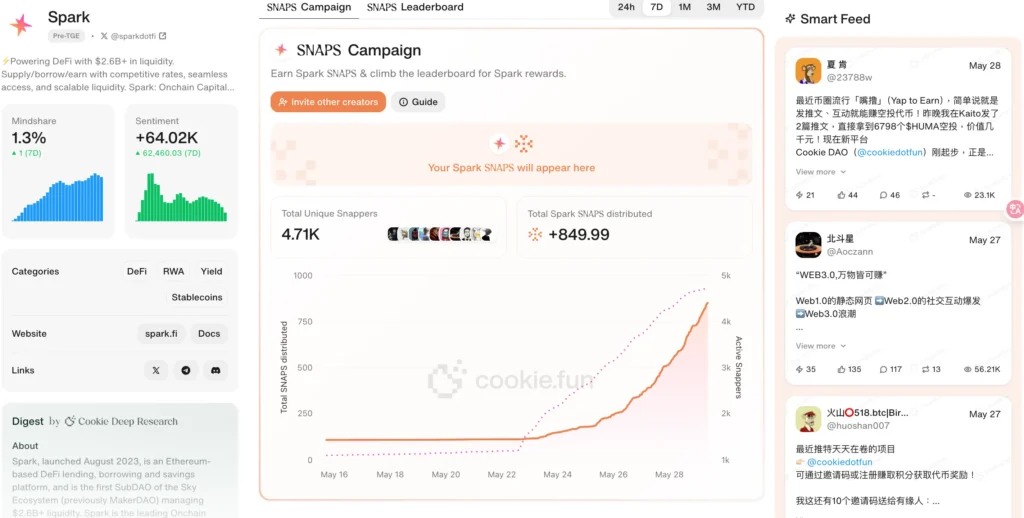Click the translate floating icon
The height and width of the screenshot is (518, 1024).
[x=1015, y=209]
